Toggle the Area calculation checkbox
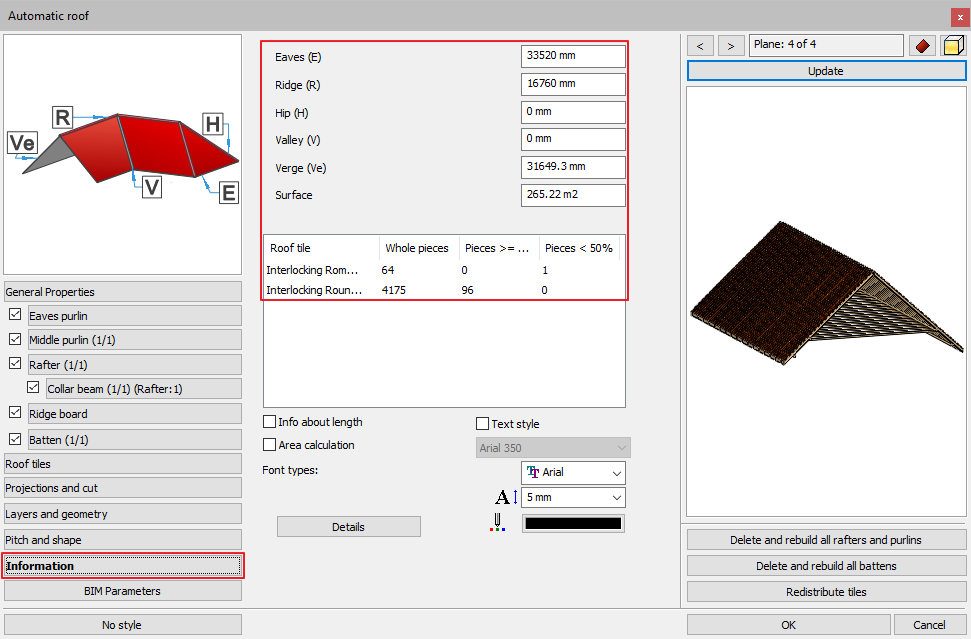 click(x=269, y=445)
